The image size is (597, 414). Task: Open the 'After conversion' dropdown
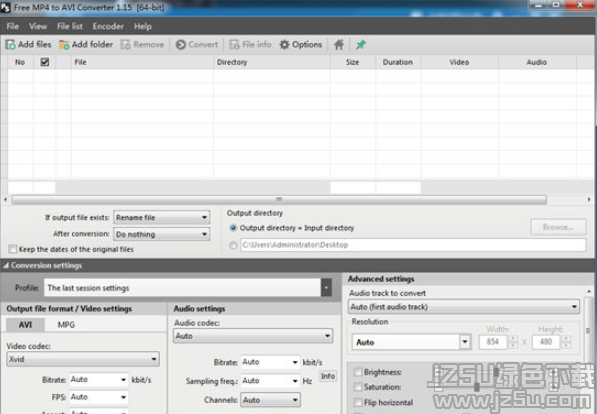click(x=162, y=234)
